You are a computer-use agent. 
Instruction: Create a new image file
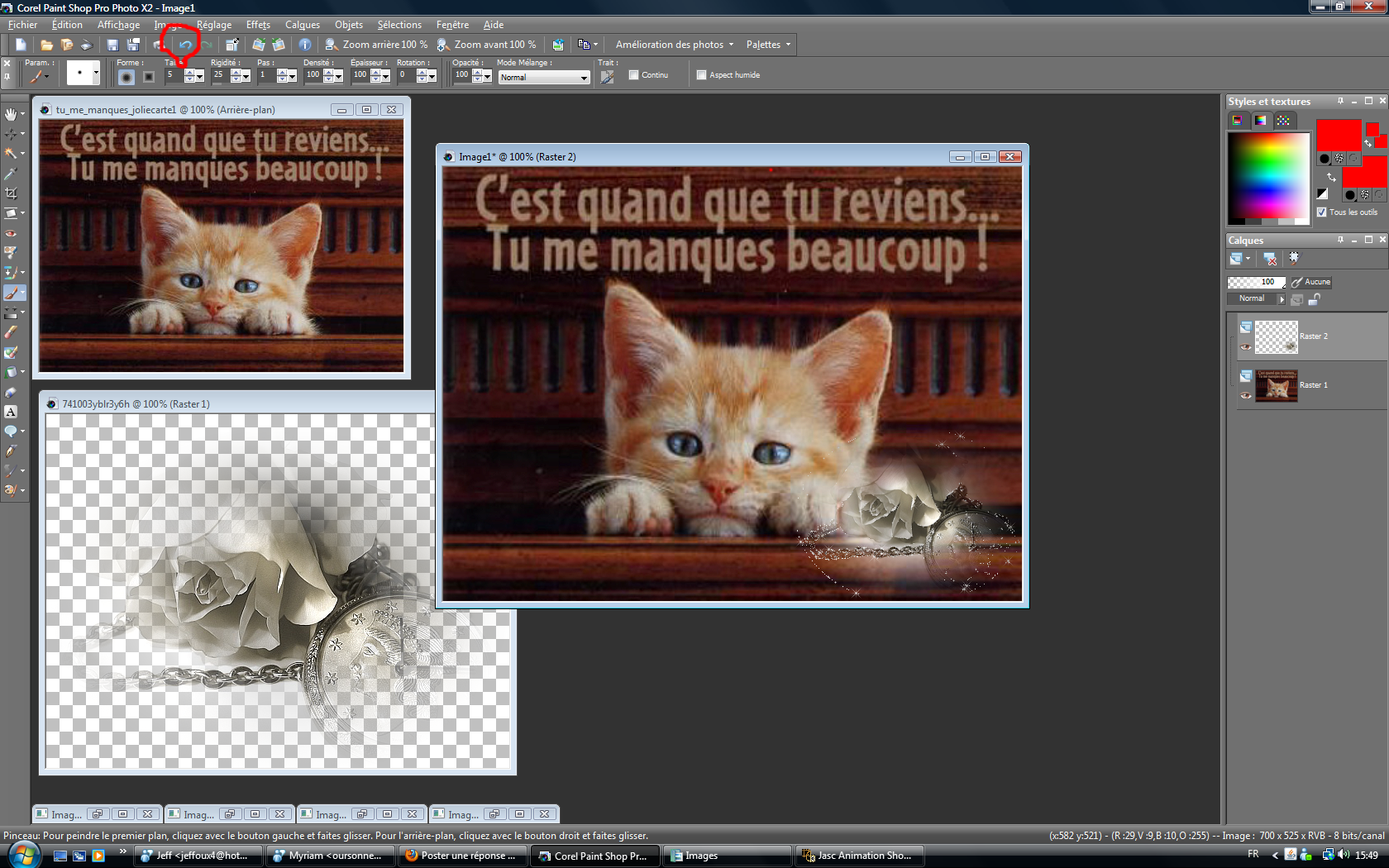[x=21, y=45]
